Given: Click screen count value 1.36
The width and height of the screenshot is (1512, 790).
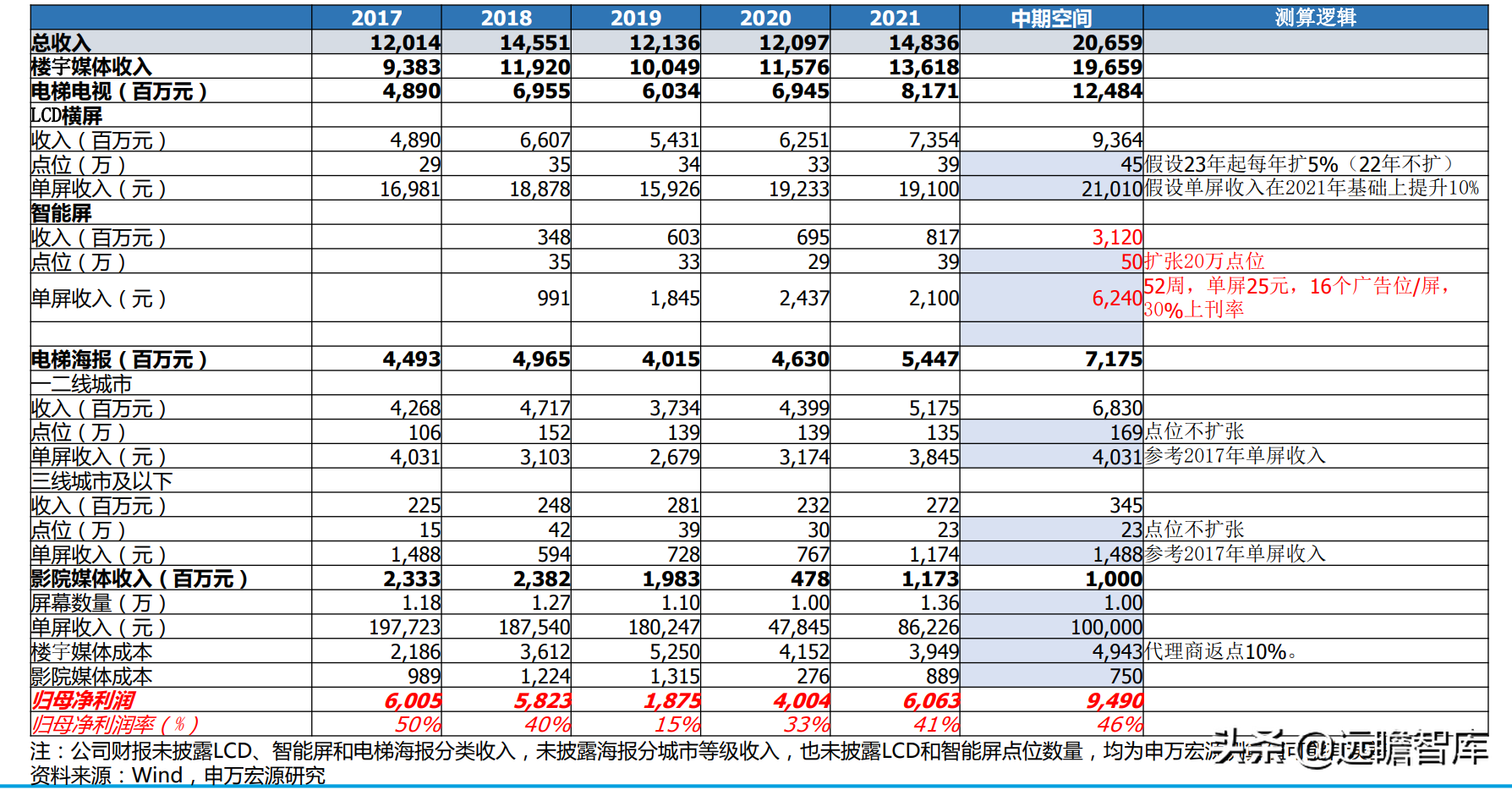Looking at the screenshot, I should 940,603.
